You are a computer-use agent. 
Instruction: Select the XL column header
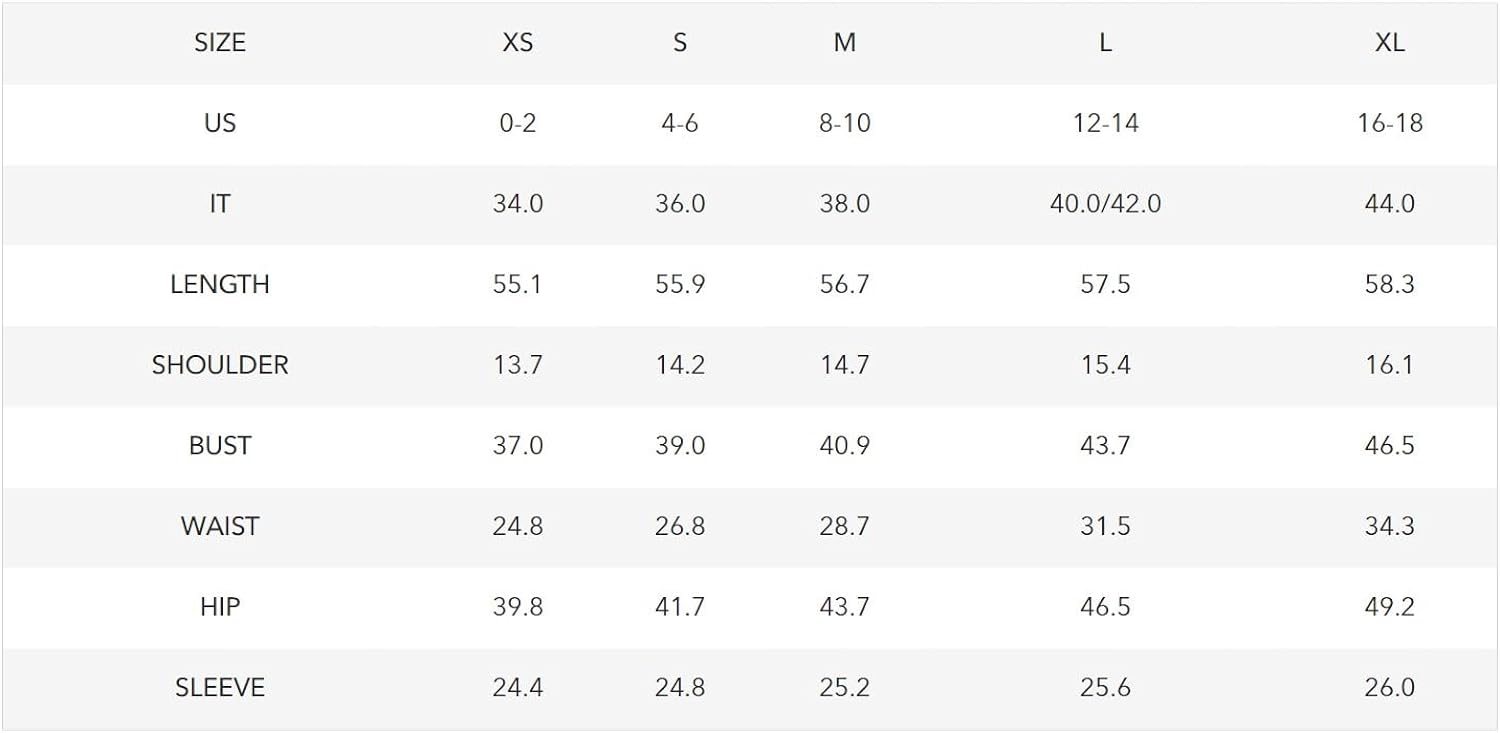(x=1390, y=43)
